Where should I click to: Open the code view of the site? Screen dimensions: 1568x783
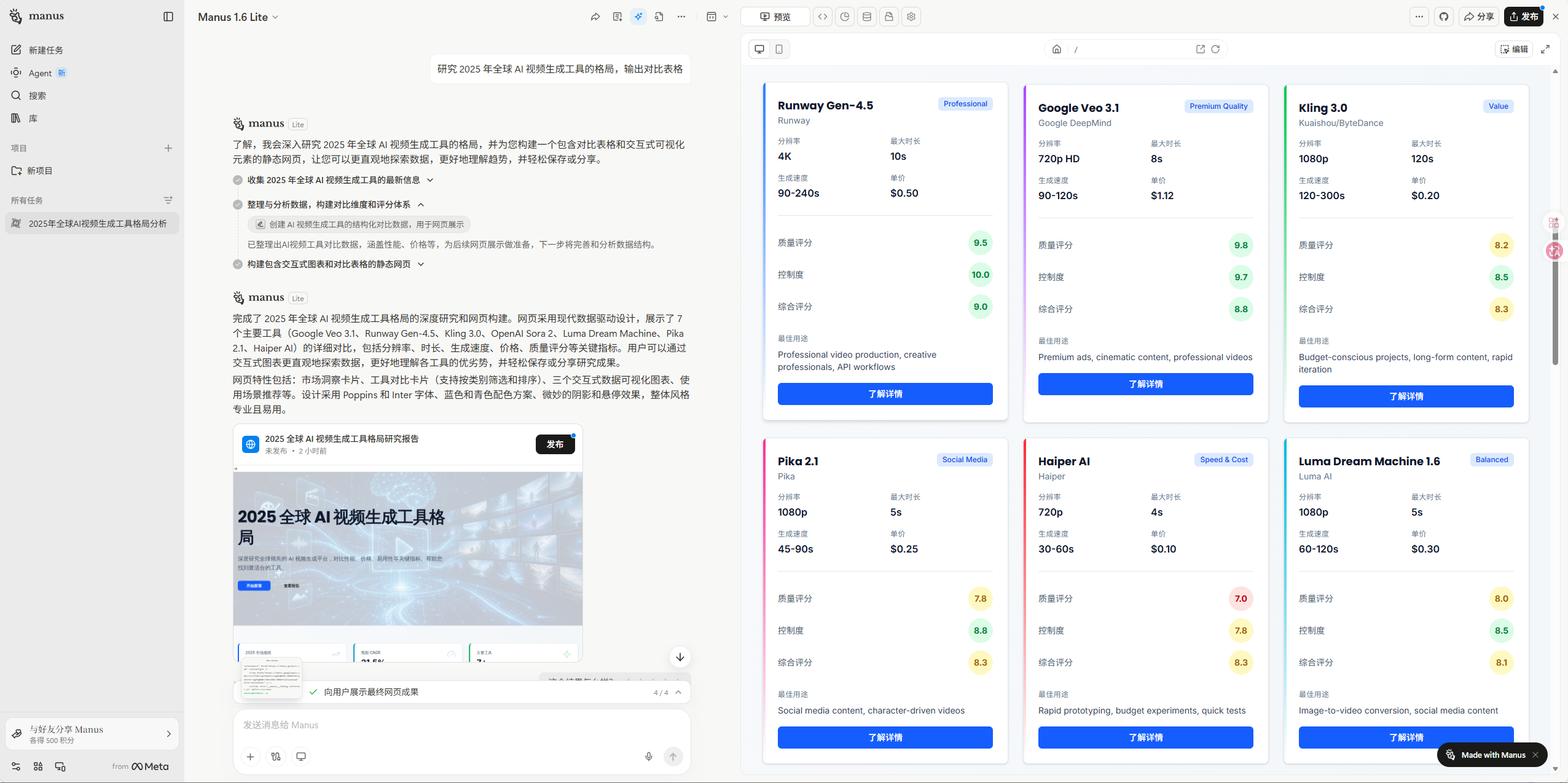coord(823,17)
